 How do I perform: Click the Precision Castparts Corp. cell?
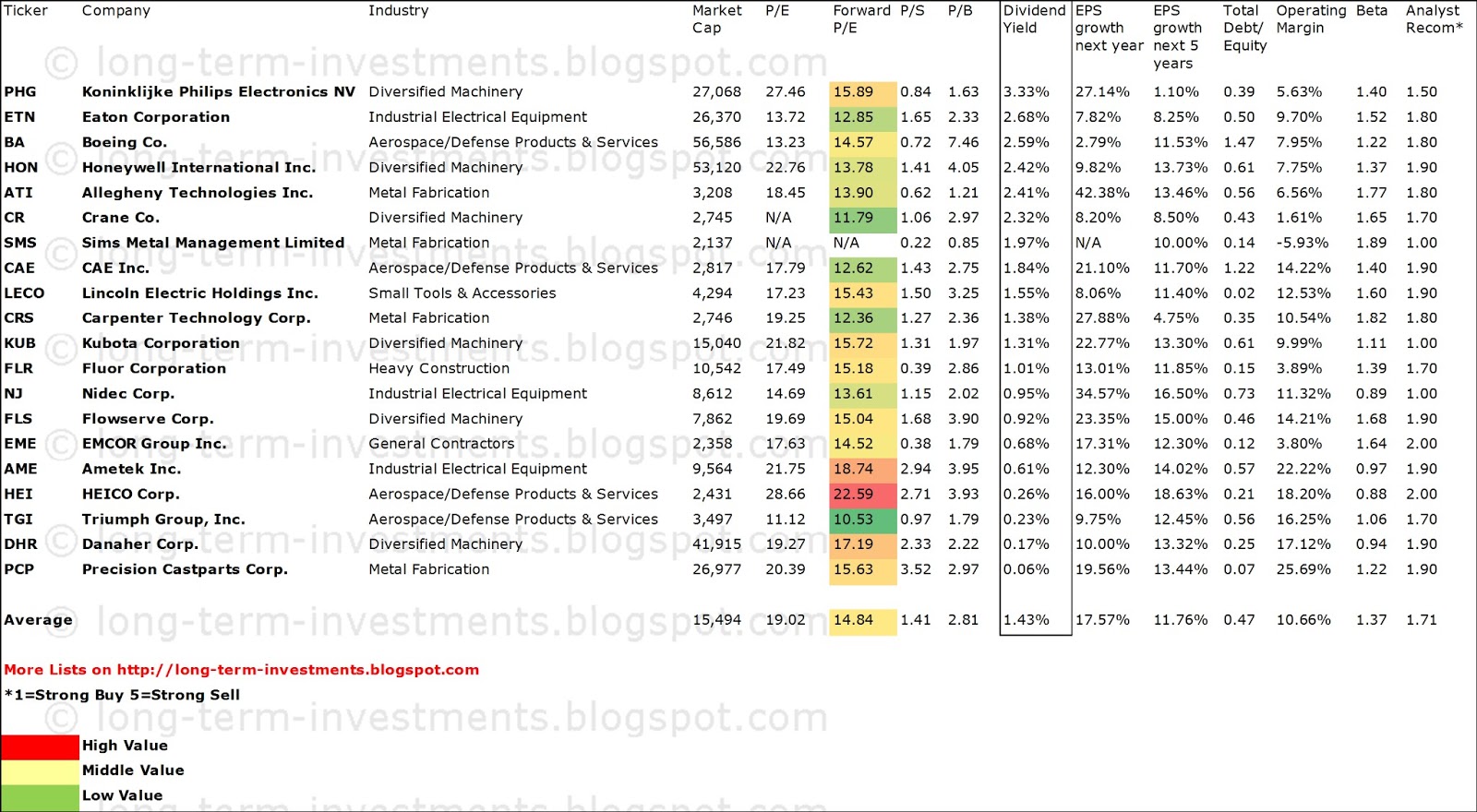185,569
